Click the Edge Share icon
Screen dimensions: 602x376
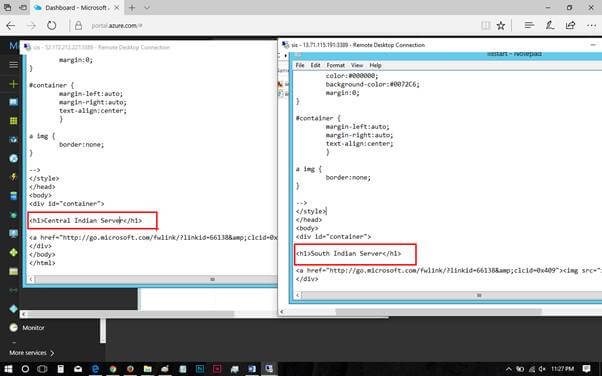(571, 25)
